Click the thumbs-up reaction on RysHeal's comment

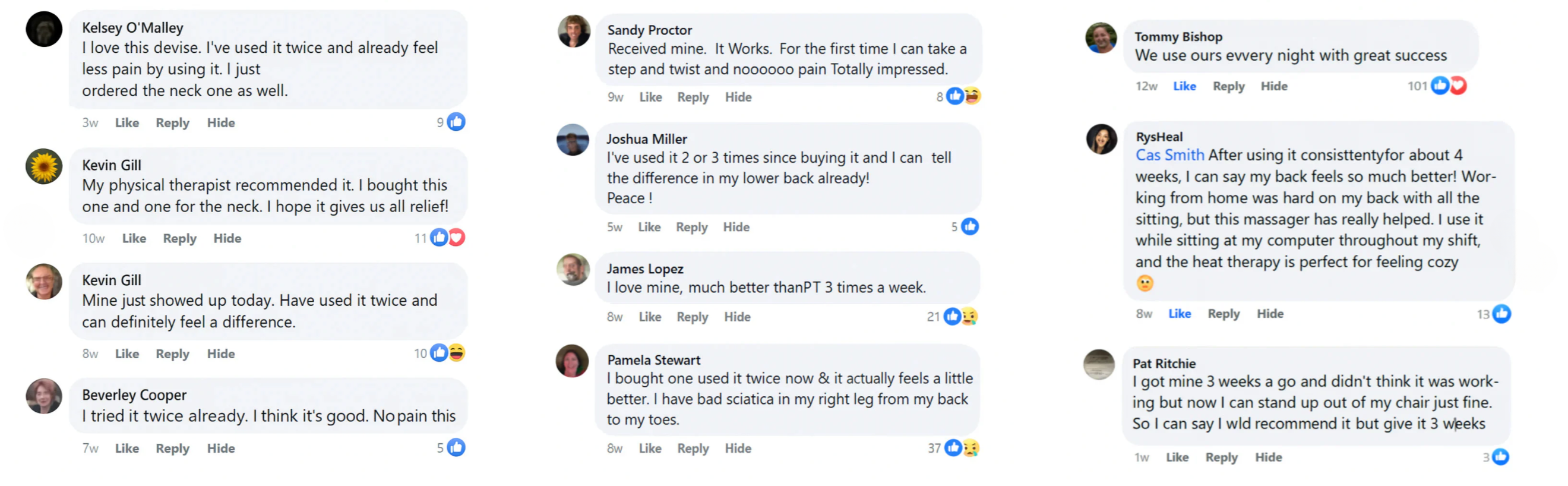coord(1501,314)
